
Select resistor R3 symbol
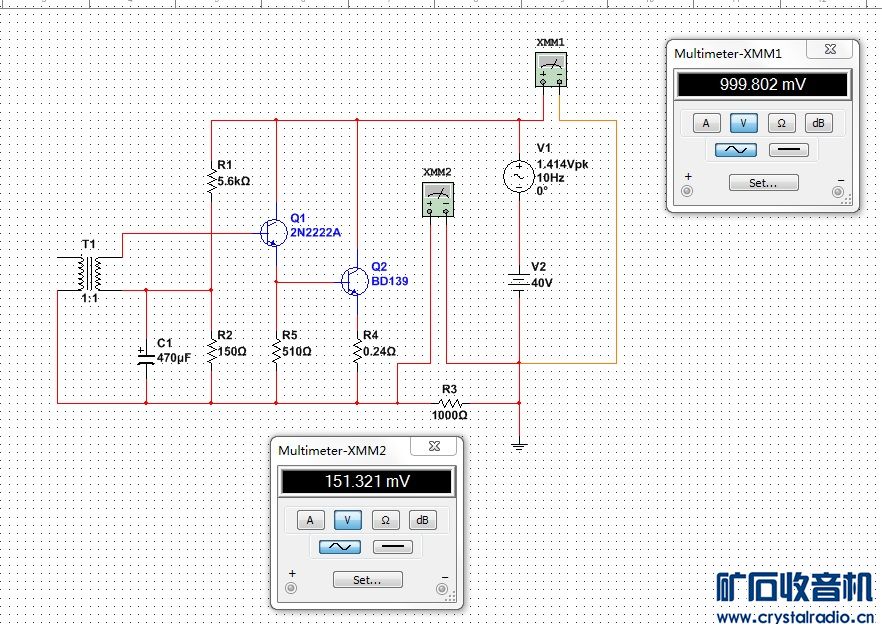(x=450, y=403)
